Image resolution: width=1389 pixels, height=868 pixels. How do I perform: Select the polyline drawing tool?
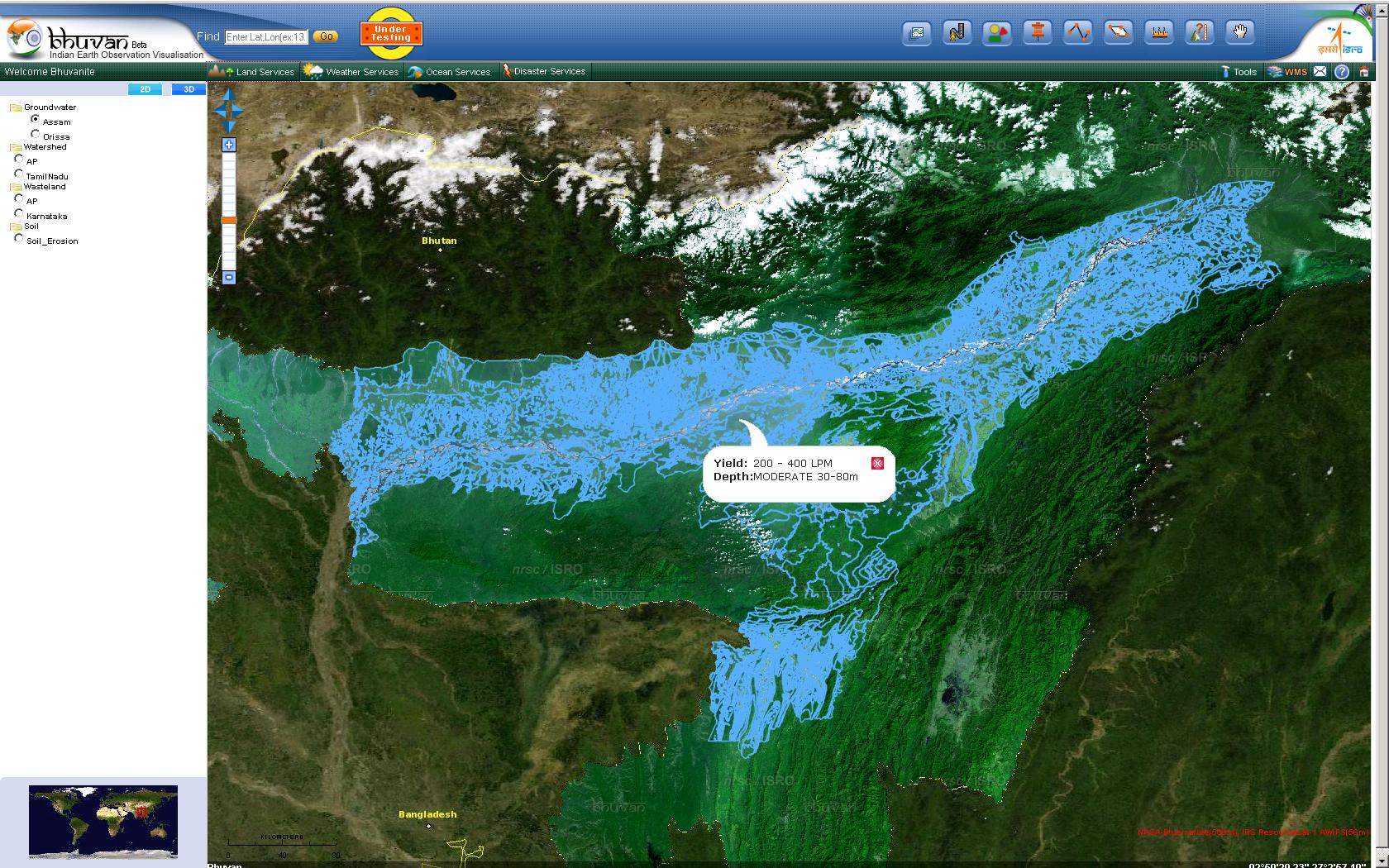[x=1077, y=33]
